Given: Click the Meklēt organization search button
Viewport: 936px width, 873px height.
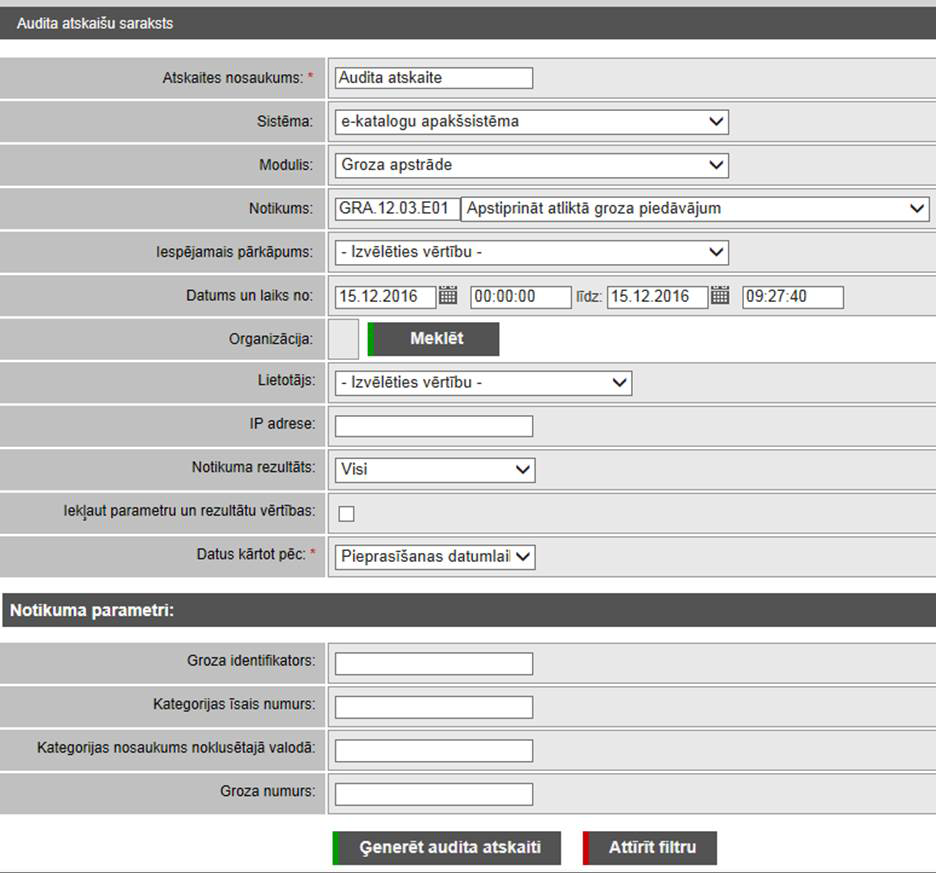Looking at the screenshot, I should (435, 339).
